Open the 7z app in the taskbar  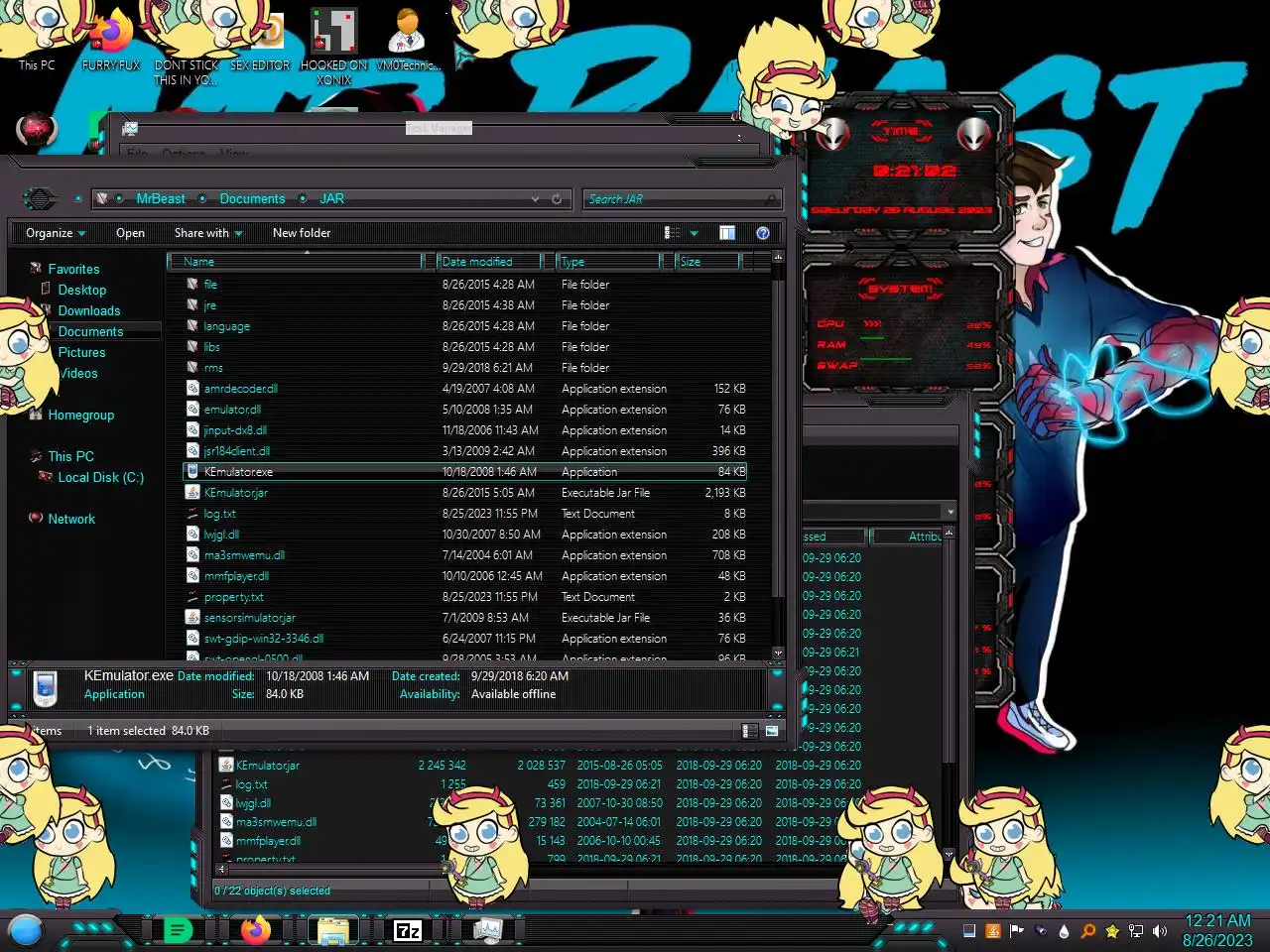(408, 930)
